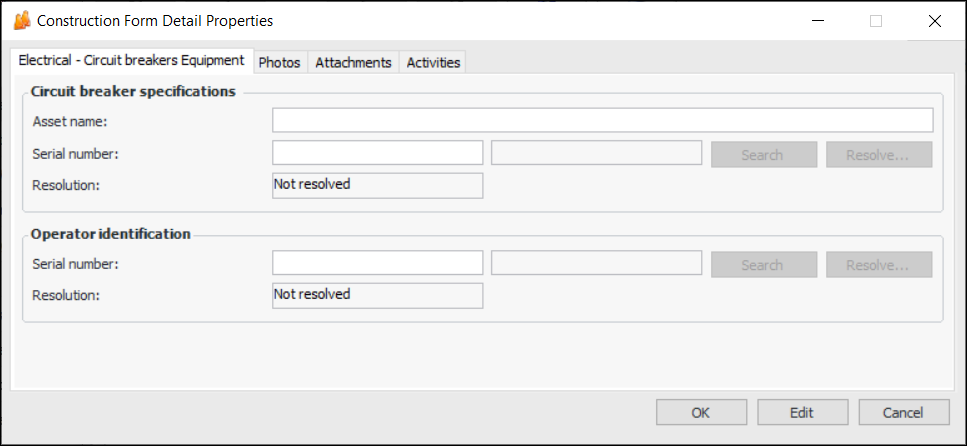
Task: Click the Operator identification Resolution status field
Action: [x=378, y=295]
